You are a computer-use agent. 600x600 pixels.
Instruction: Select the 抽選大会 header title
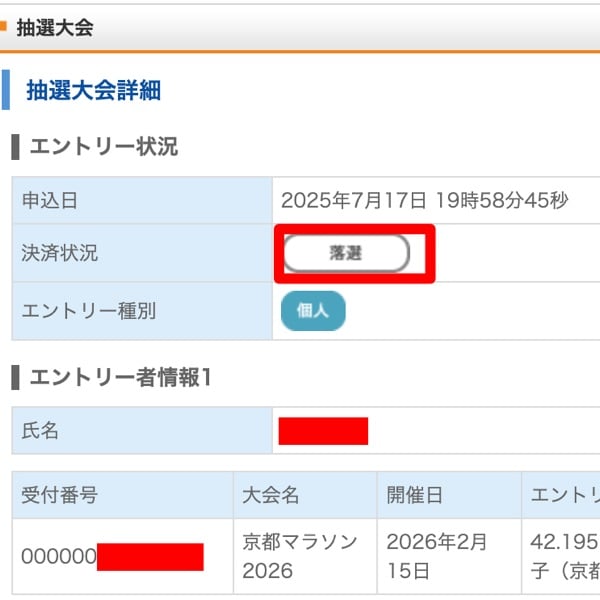54,27
